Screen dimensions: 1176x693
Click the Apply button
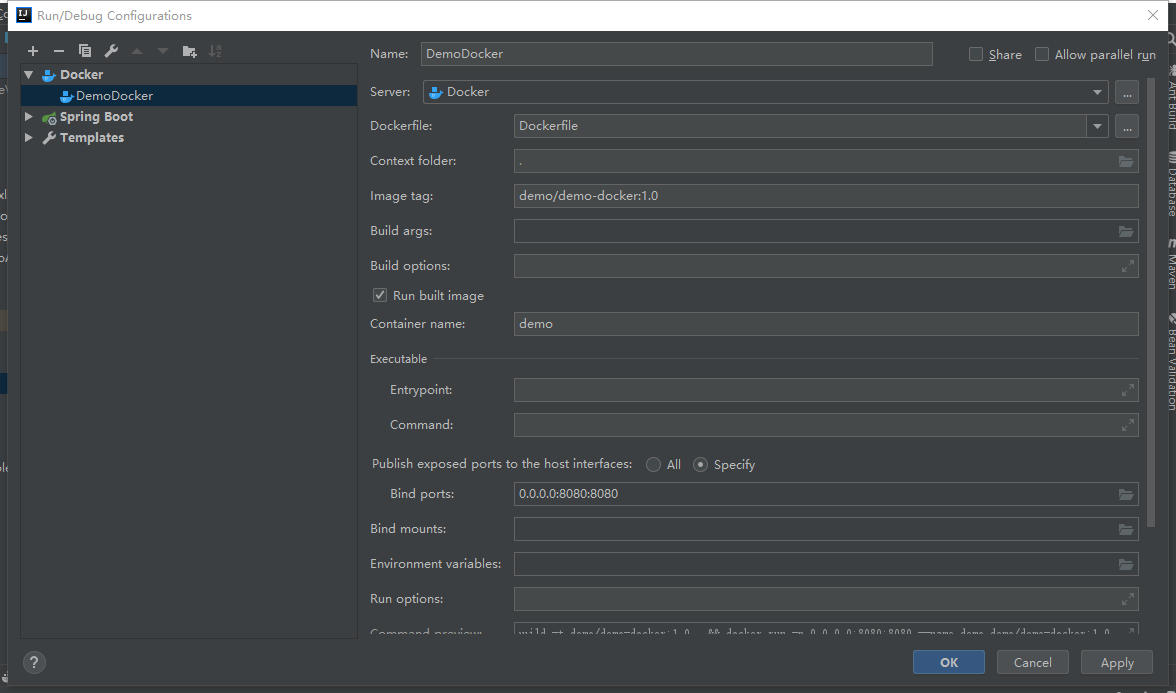coord(1117,662)
